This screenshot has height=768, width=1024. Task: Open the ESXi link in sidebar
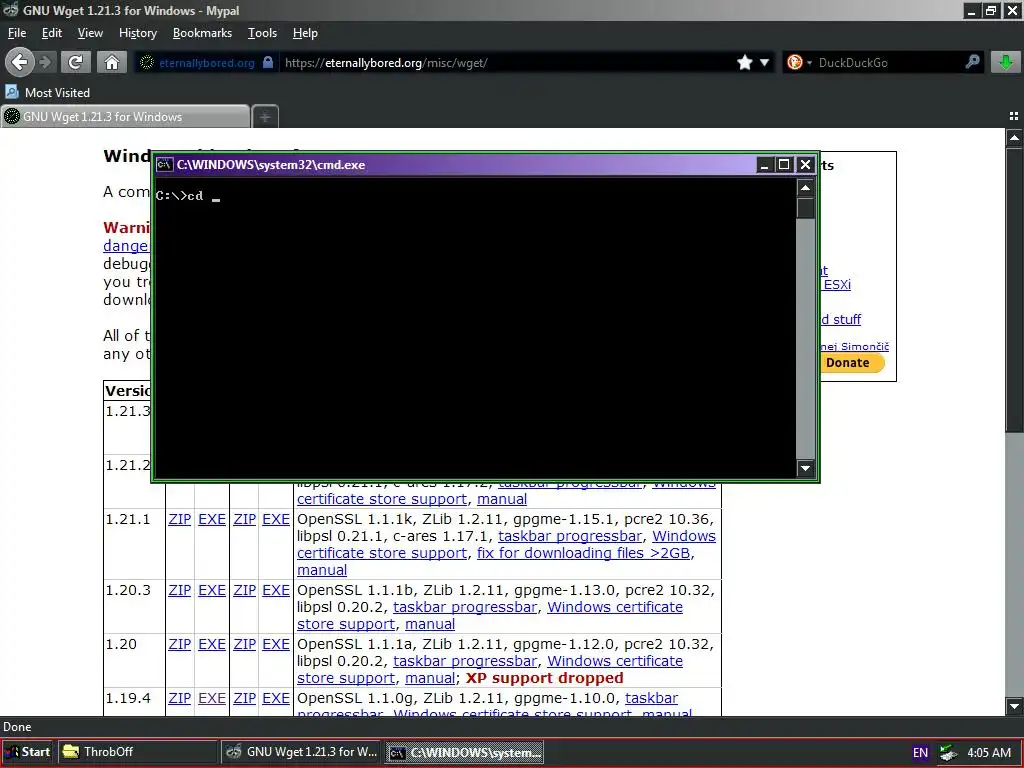click(x=837, y=285)
